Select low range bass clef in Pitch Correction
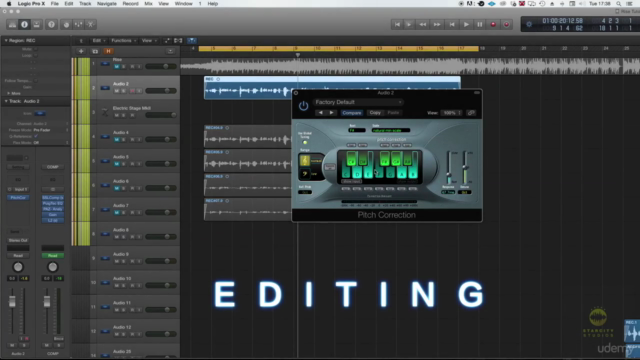 tap(305, 174)
